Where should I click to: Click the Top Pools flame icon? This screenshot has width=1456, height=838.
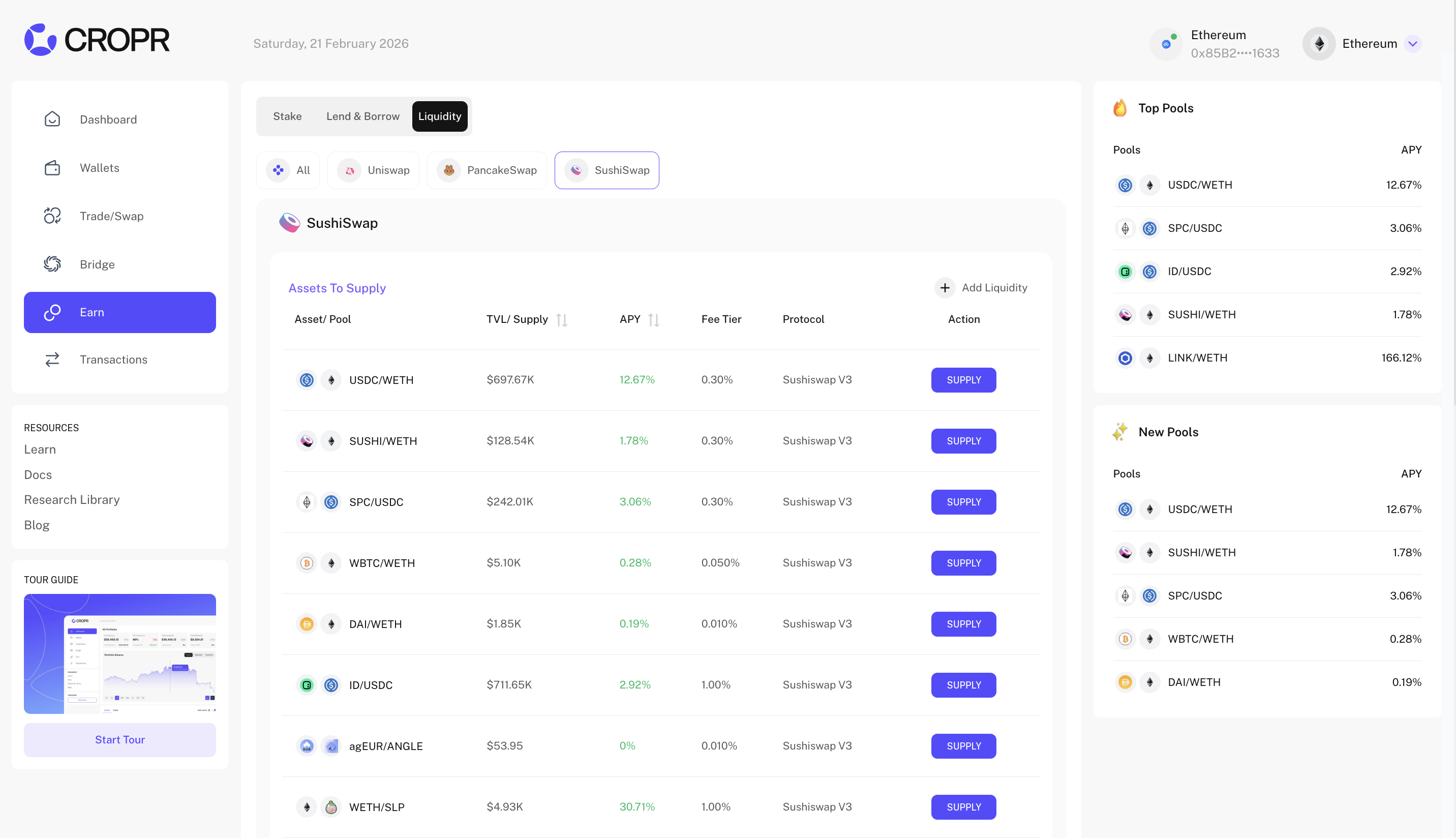tap(1120, 108)
